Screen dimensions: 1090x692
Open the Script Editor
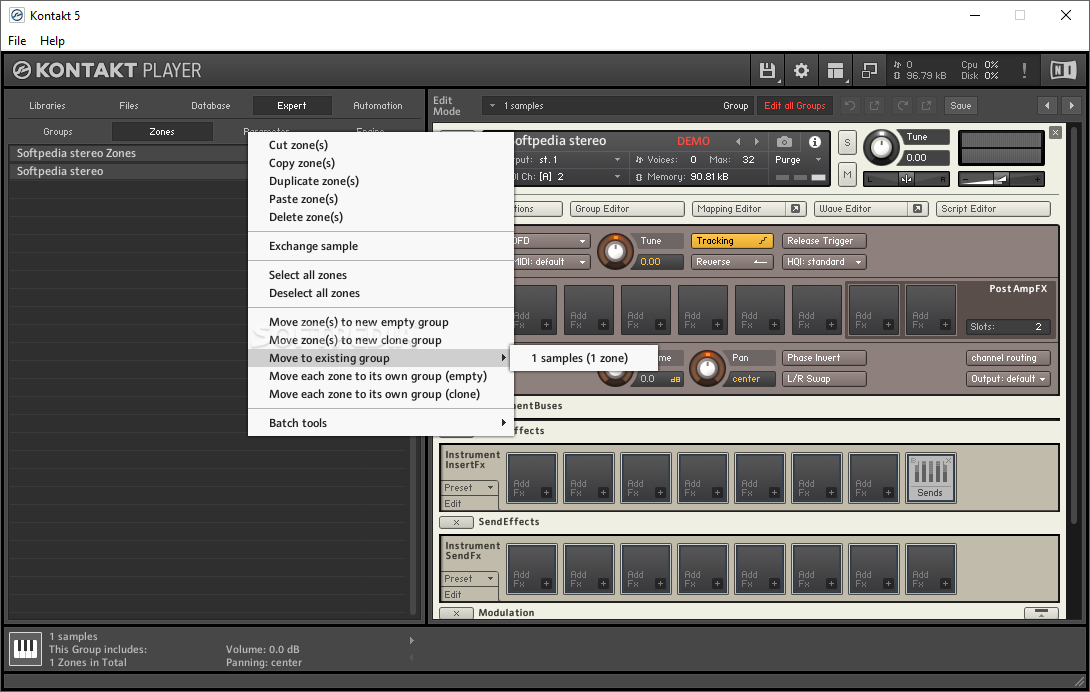[993, 209]
